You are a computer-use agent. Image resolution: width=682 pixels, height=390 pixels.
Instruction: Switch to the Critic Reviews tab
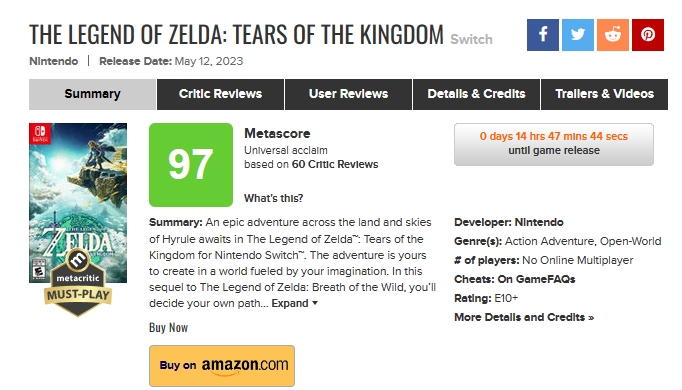[220, 94]
